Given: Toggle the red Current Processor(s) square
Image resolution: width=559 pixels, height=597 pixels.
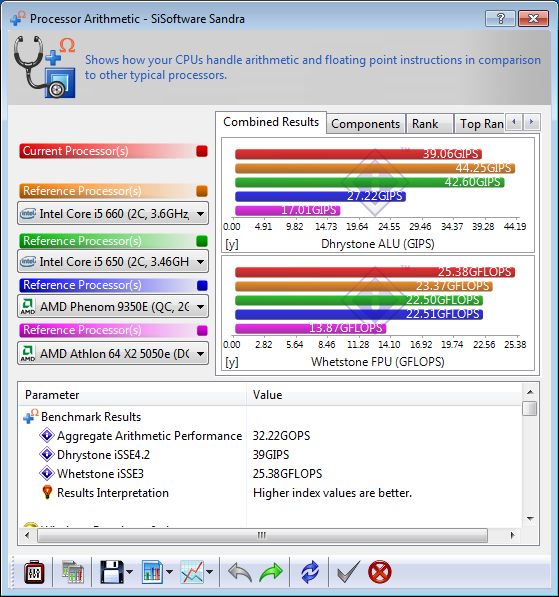Looking at the screenshot, I should tap(202, 151).
